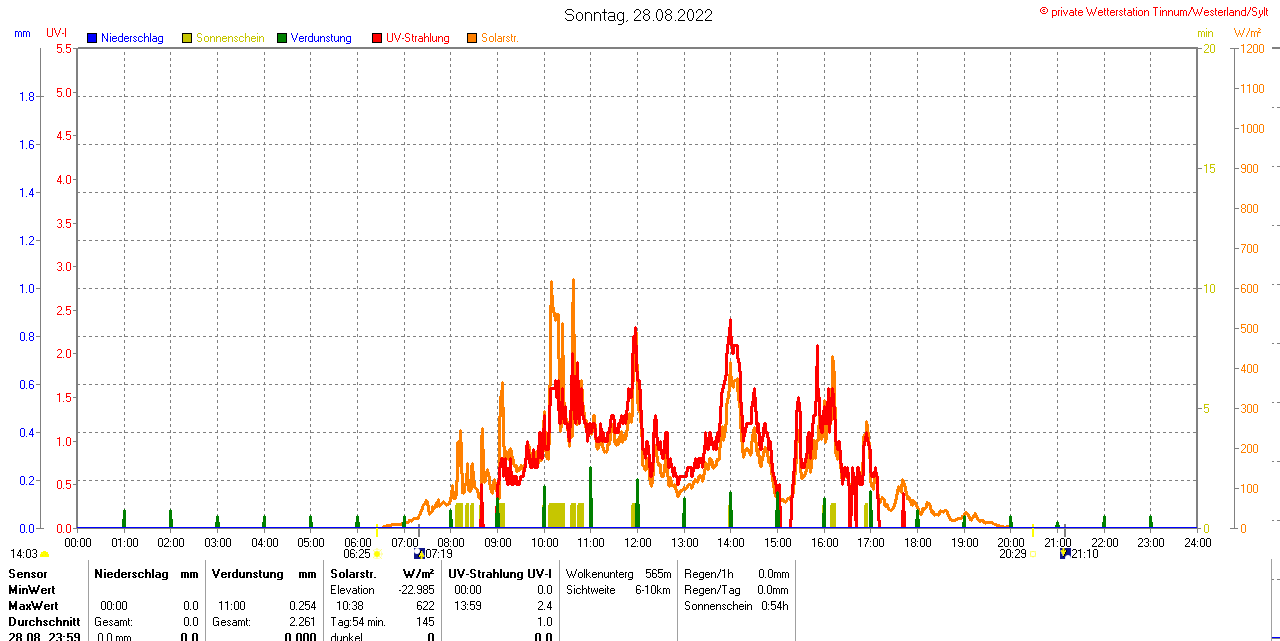Click the moon icon beside 21:10
Image resolution: width=1280 pixels, height=641 pixels.
point(1065,553)
